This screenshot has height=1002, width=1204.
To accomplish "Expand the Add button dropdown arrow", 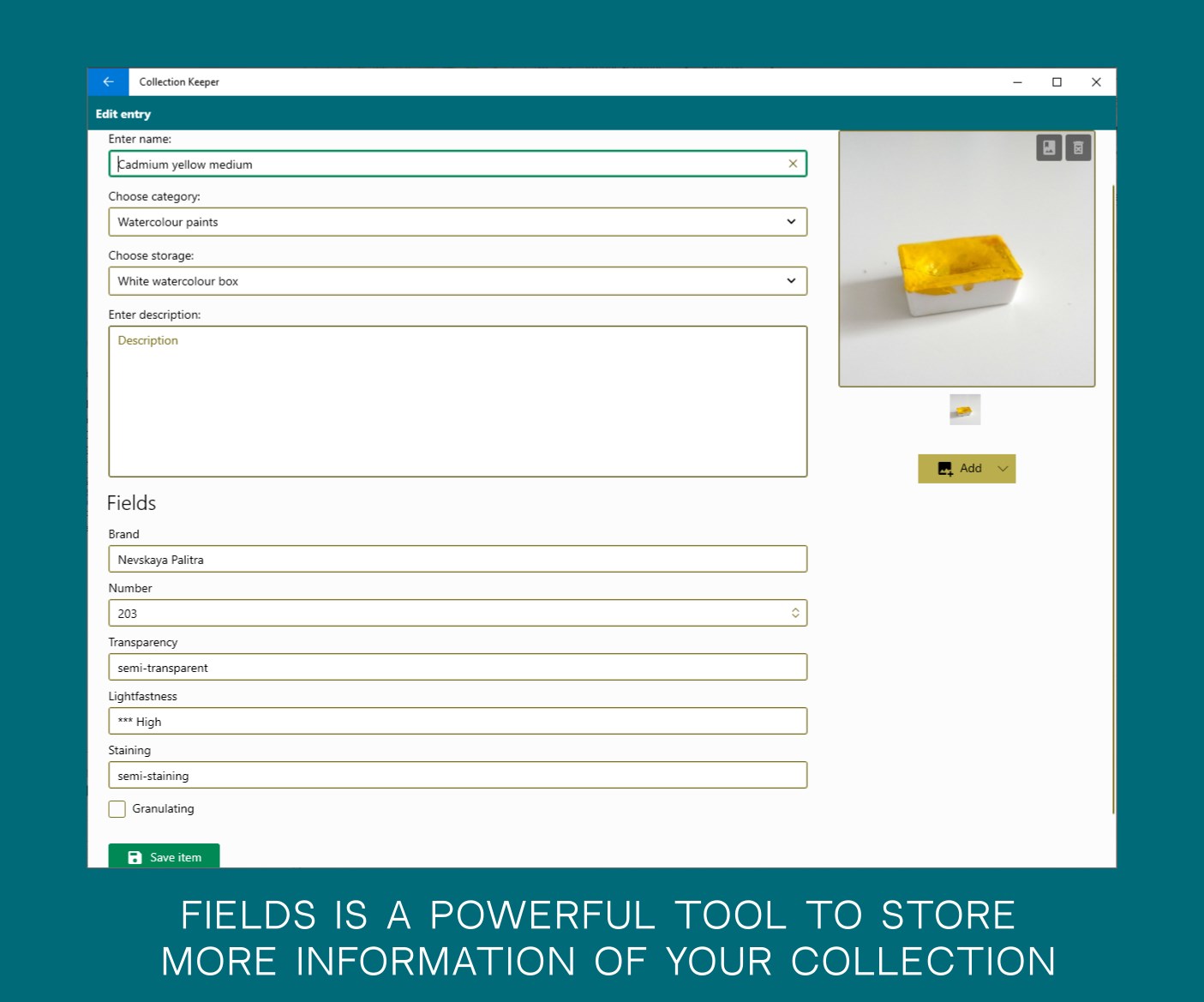I will click(x=1003, y=469).
